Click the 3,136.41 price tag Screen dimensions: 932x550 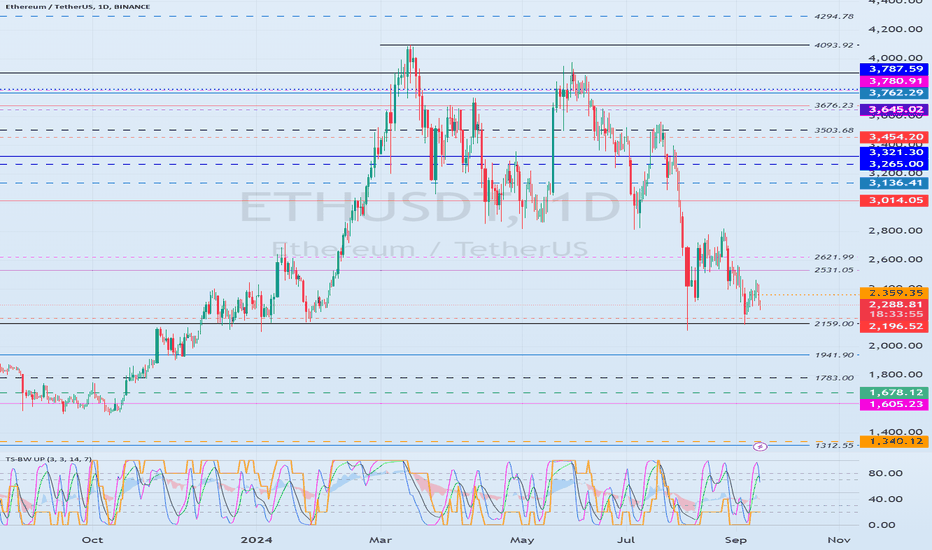point(894,183)
